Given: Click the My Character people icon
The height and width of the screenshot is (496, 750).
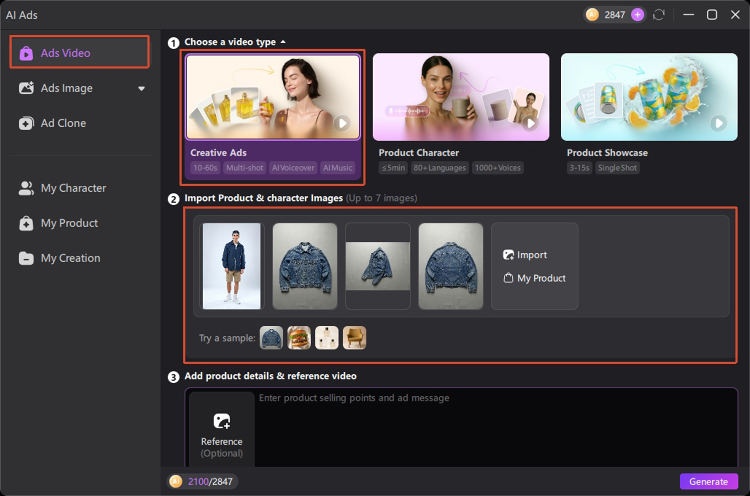Looking at the screenshot, I should coord(26,188).
